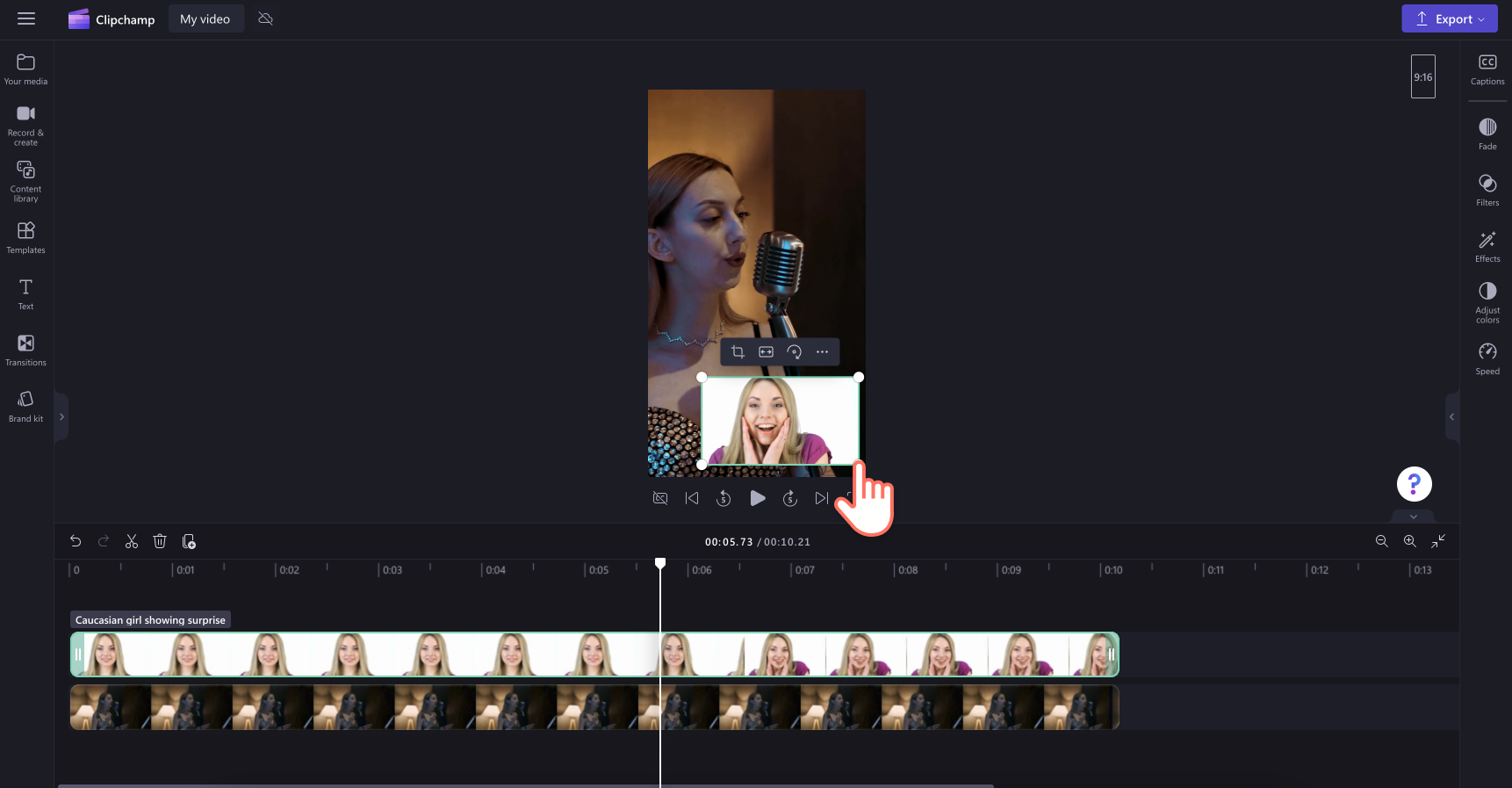Click the Clipchamp logo

coord(79,19)
